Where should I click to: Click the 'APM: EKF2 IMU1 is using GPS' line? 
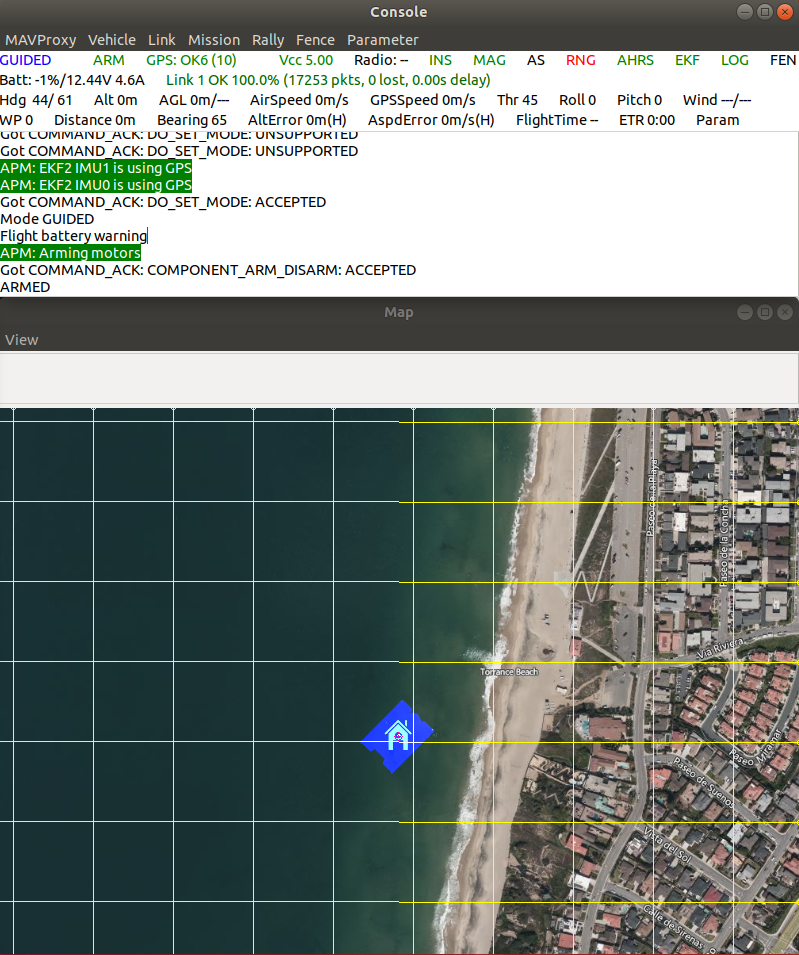(x=96, y=168)
